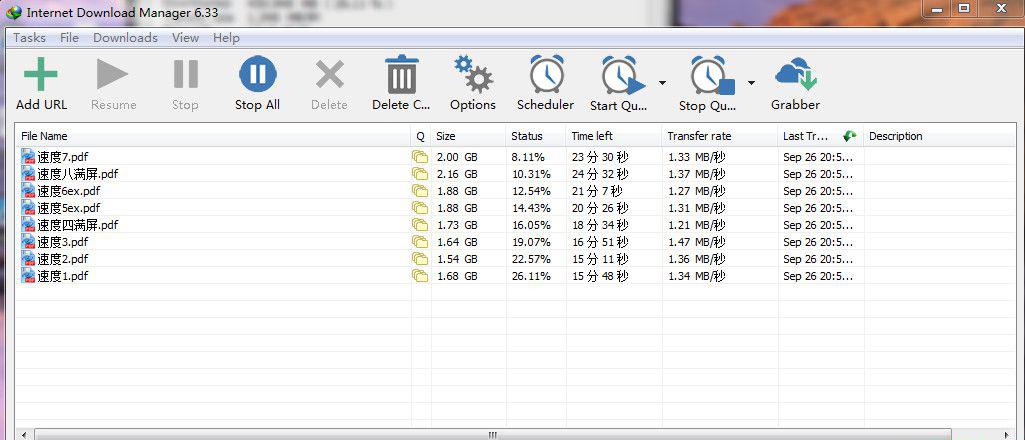Open the View menu
1025x440 pixels.
pos(186,38)
